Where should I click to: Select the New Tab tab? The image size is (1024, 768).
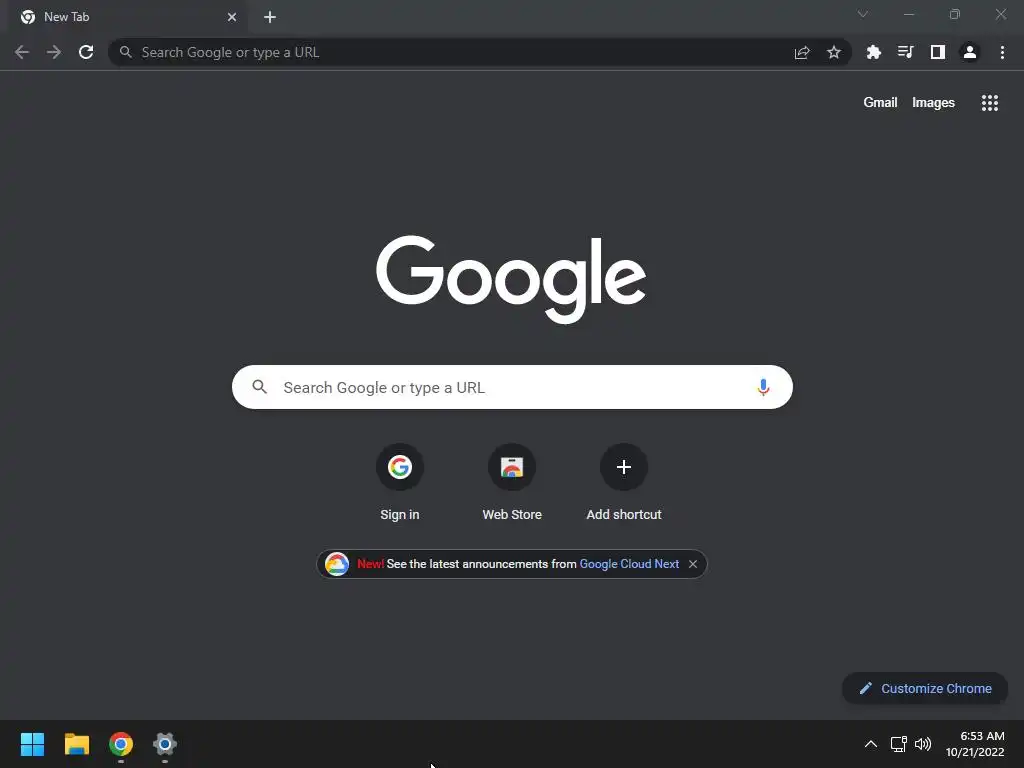click(129, 17)
